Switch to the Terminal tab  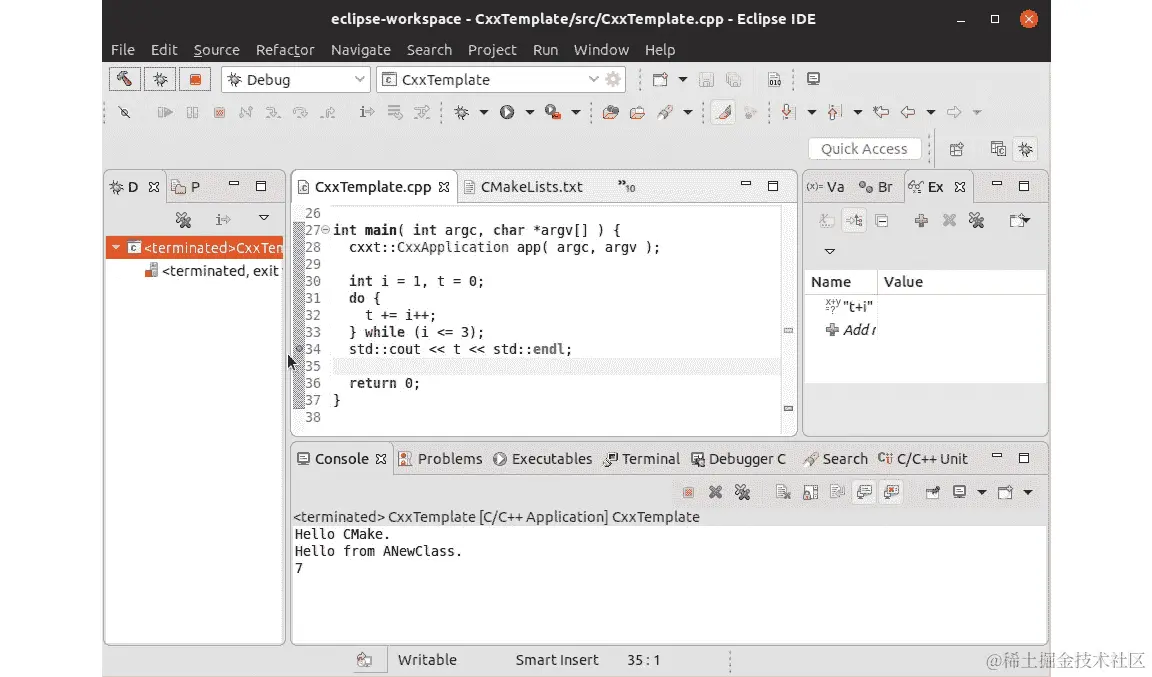point(641,459)
